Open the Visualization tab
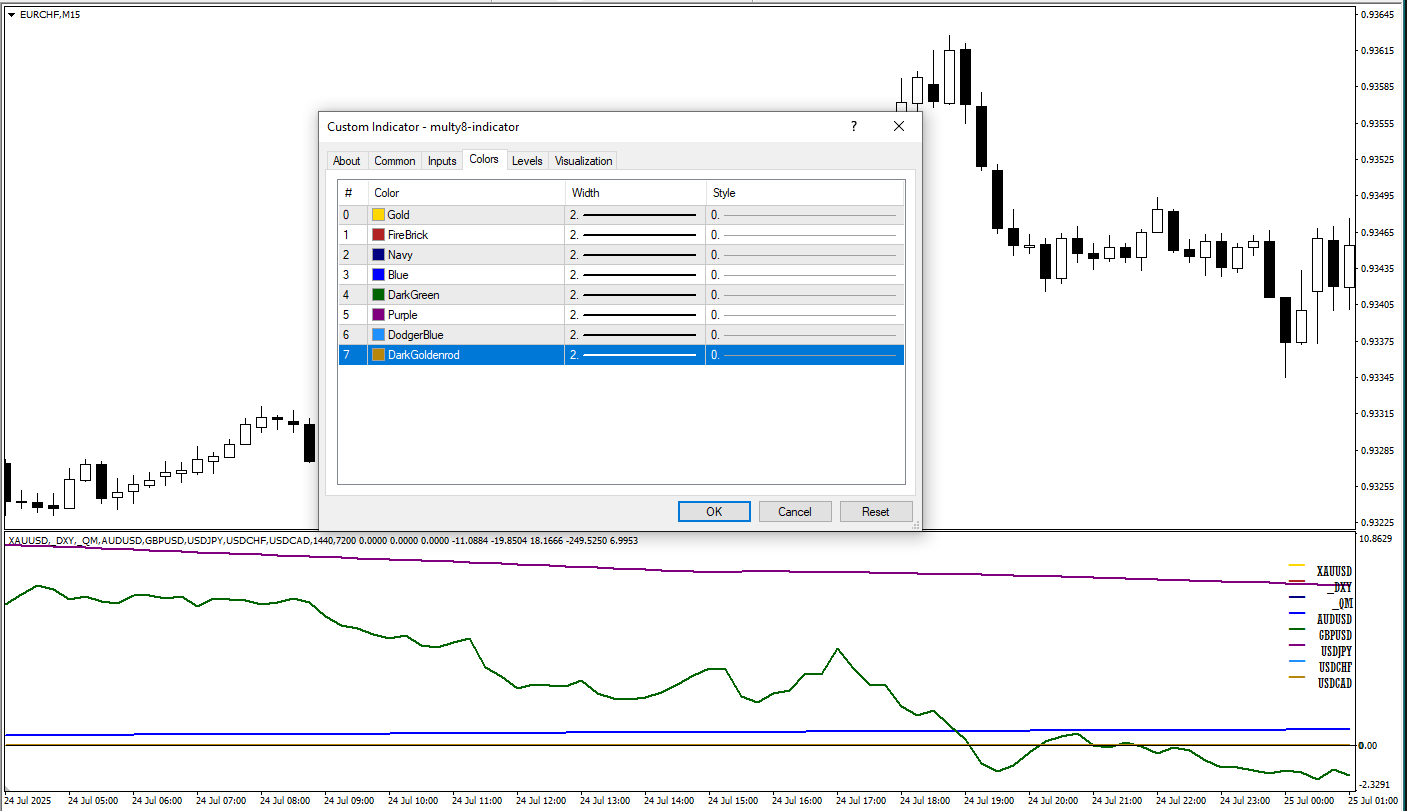1407x811 pixels. click(x=583, y=161)
